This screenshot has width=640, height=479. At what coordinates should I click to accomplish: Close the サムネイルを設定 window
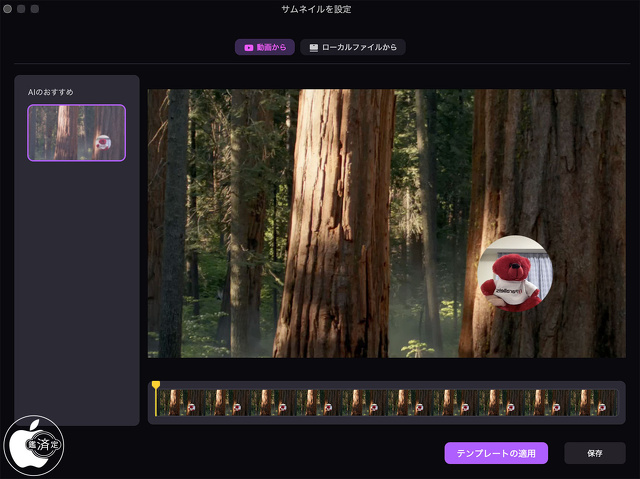click(7, 9)
